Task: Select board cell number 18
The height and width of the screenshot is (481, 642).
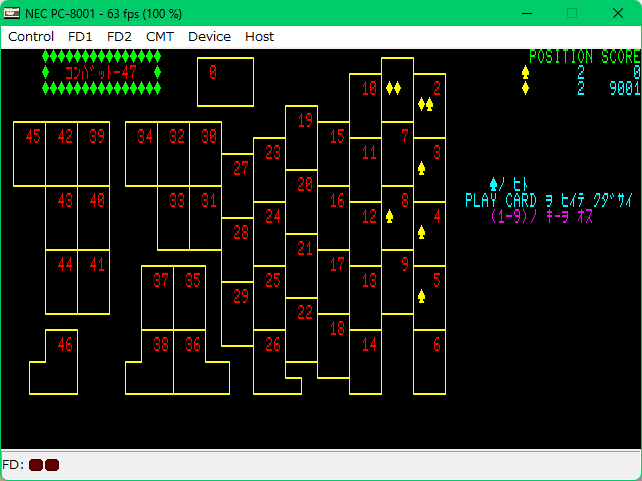Action: click(x=333, y=346)
